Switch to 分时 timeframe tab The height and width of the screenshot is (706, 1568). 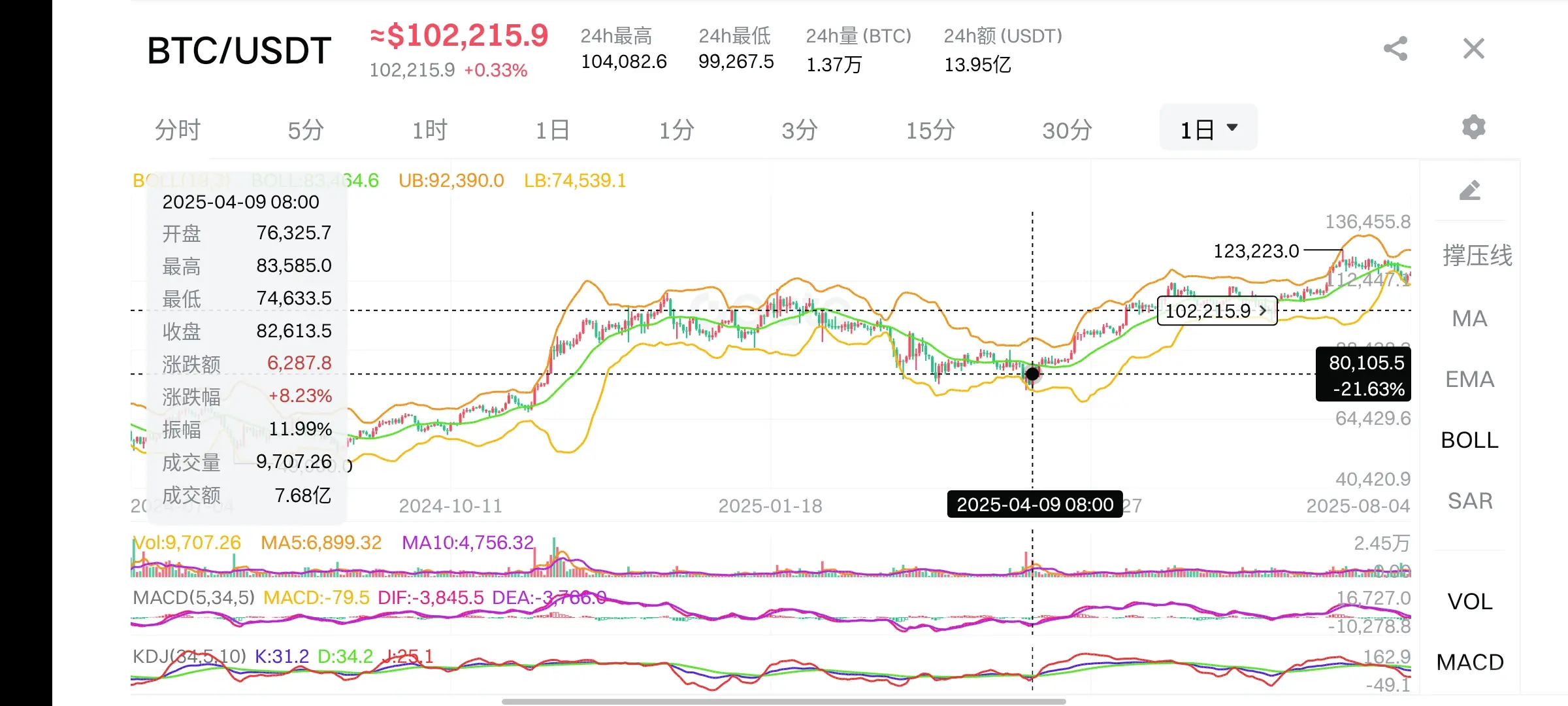(x=177, y=130)
